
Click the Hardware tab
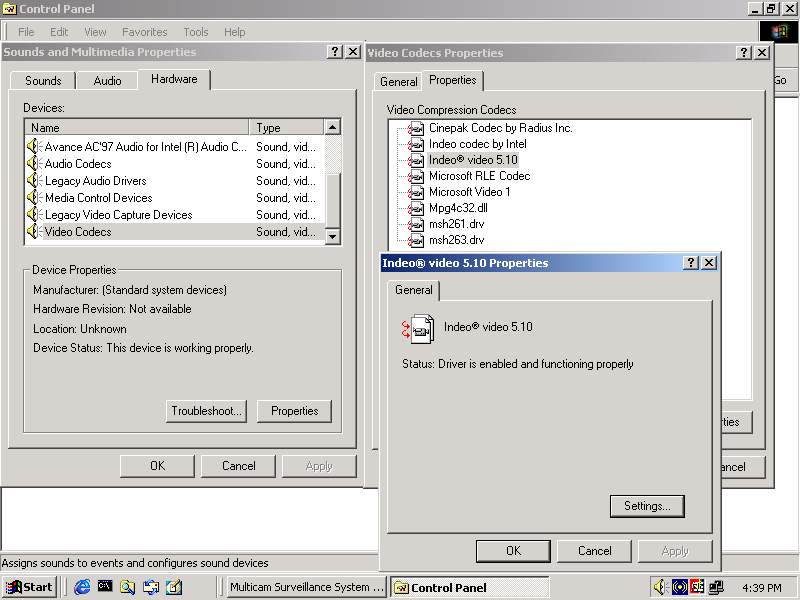[x=174, y=79]
